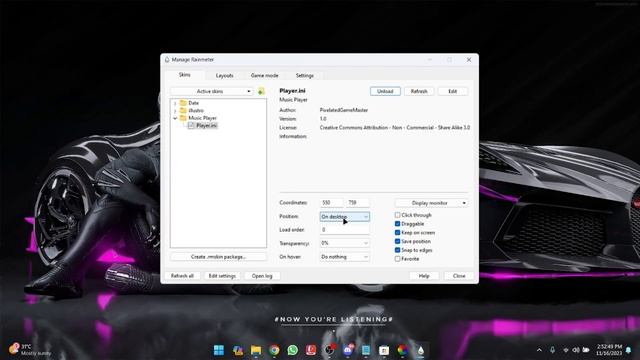Click the Music Player folder icon
Viewport: 640px width, 360px height.
pyautogui.click(x=183, y=118)
